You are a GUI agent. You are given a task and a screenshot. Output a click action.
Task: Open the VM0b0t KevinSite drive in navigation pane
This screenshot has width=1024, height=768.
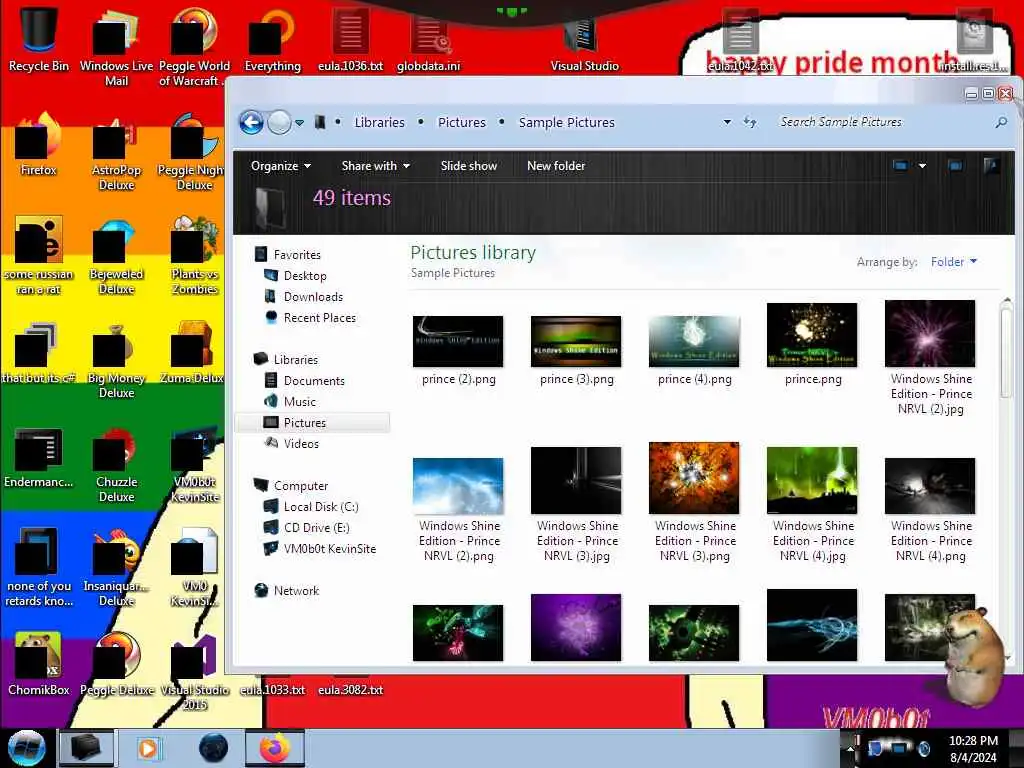point(320,549)
